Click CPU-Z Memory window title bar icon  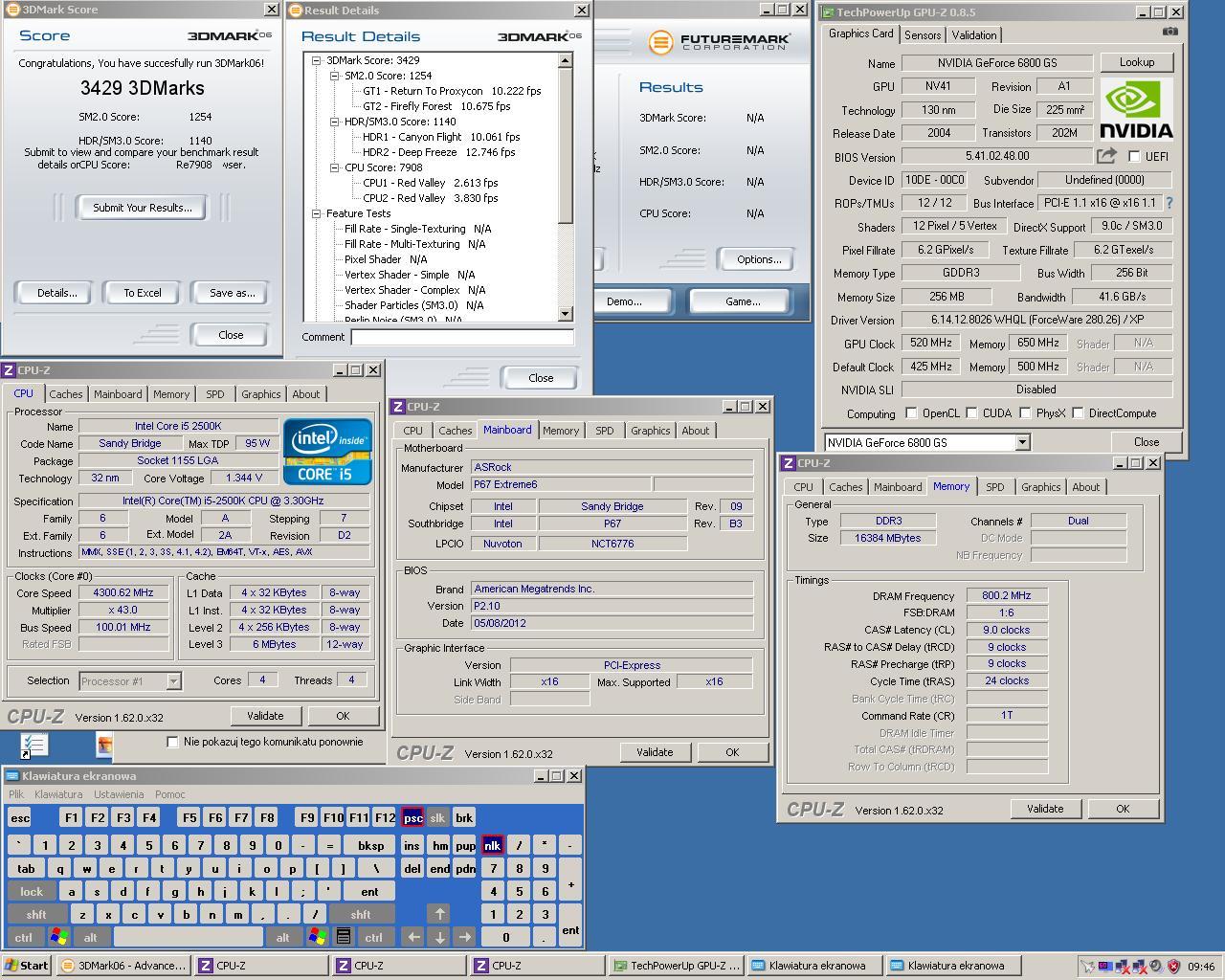click(789, 463)
